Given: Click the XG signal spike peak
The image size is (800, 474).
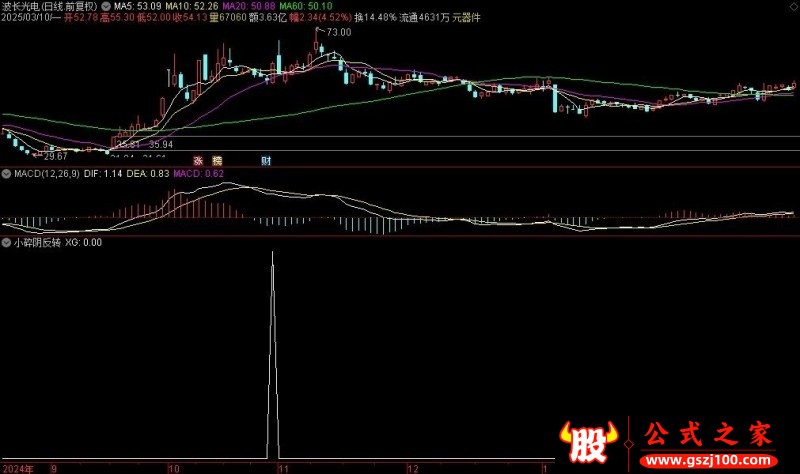Looking at the screenshot, I should point(272,253).
